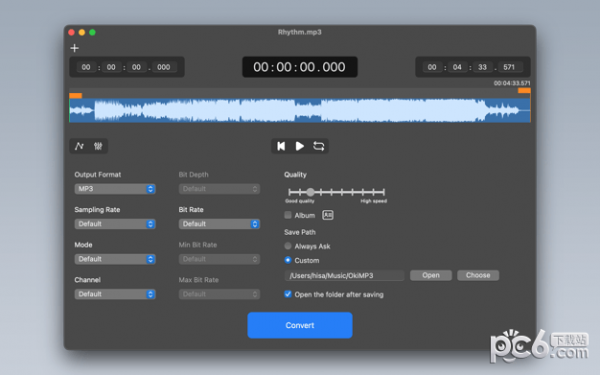Screen dimensions: 600x375
Task: Skip back to the start of track
Action: [x=281, y=146]
